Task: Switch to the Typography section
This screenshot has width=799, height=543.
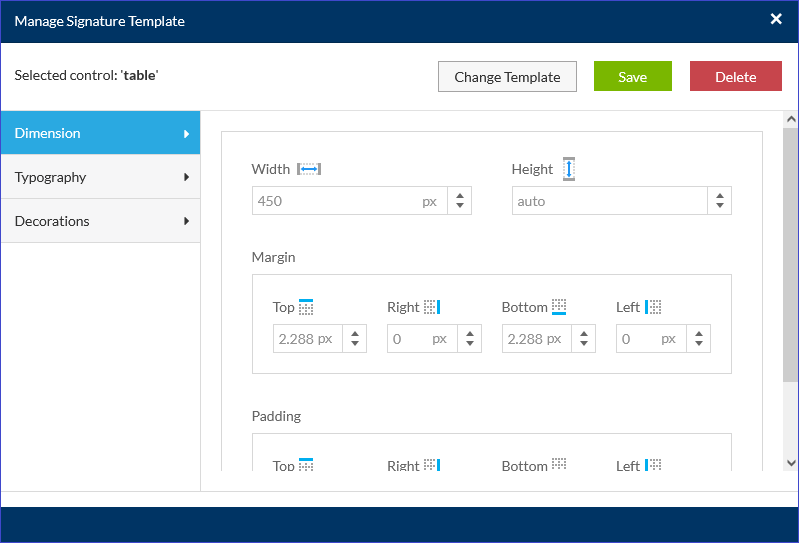Action: tap(100, 177)
